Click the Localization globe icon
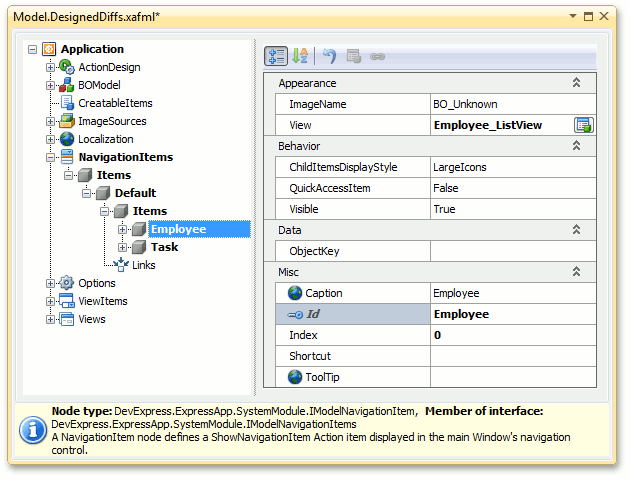 [67, 139]
